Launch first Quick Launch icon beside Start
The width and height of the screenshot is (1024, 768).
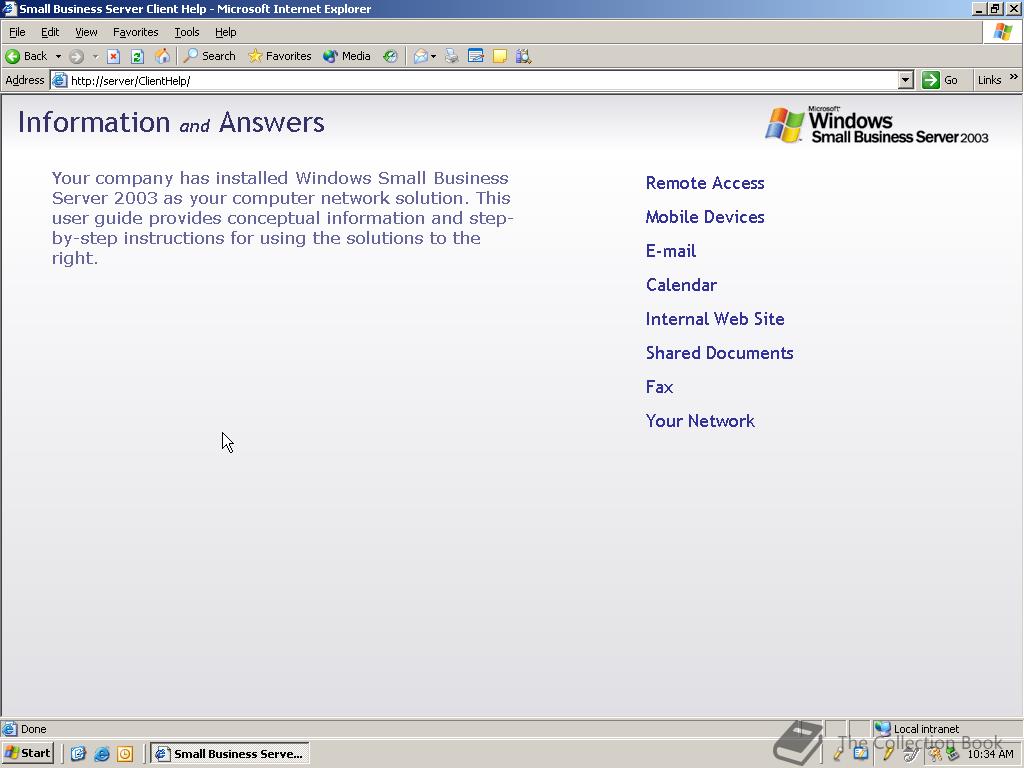point(78,754)
